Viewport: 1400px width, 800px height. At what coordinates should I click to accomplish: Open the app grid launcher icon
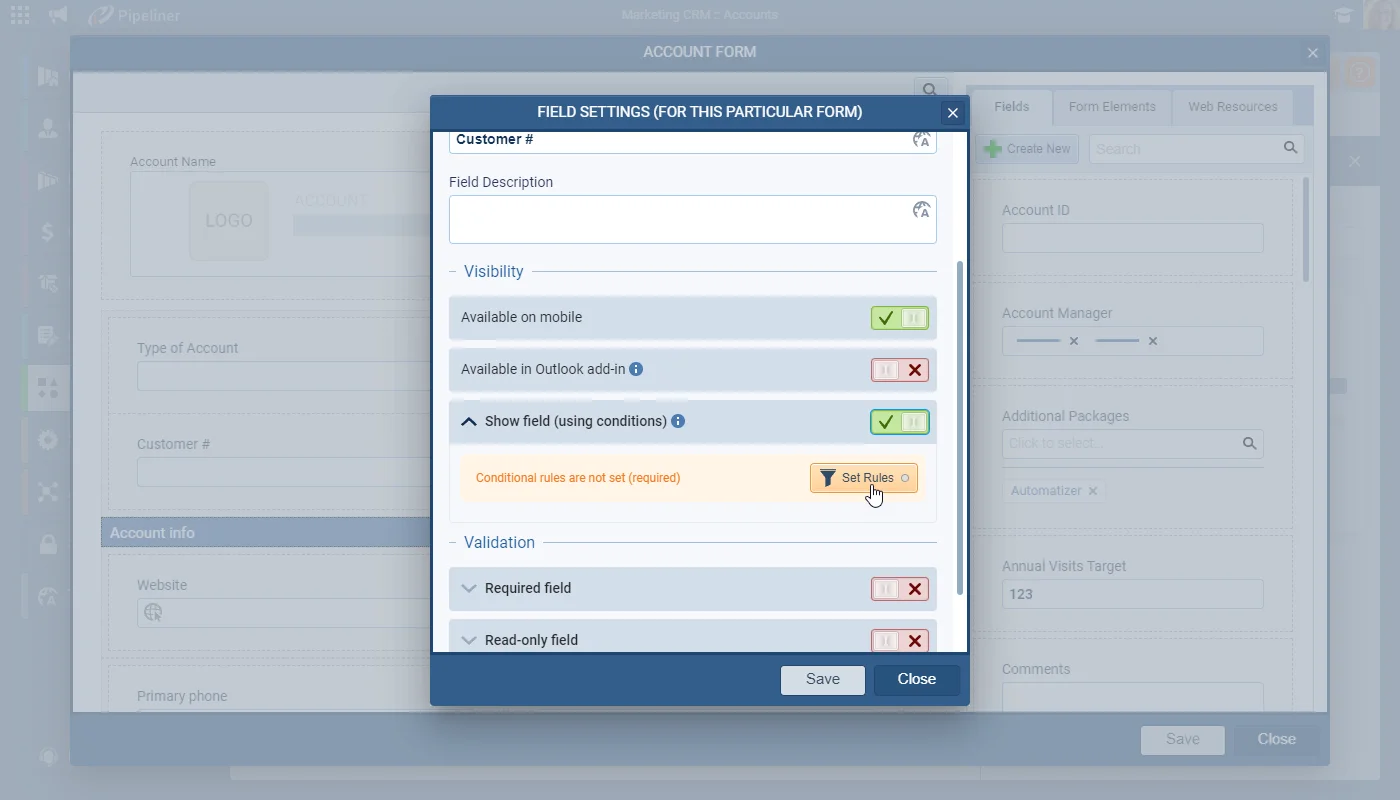(x=20, y=15)
